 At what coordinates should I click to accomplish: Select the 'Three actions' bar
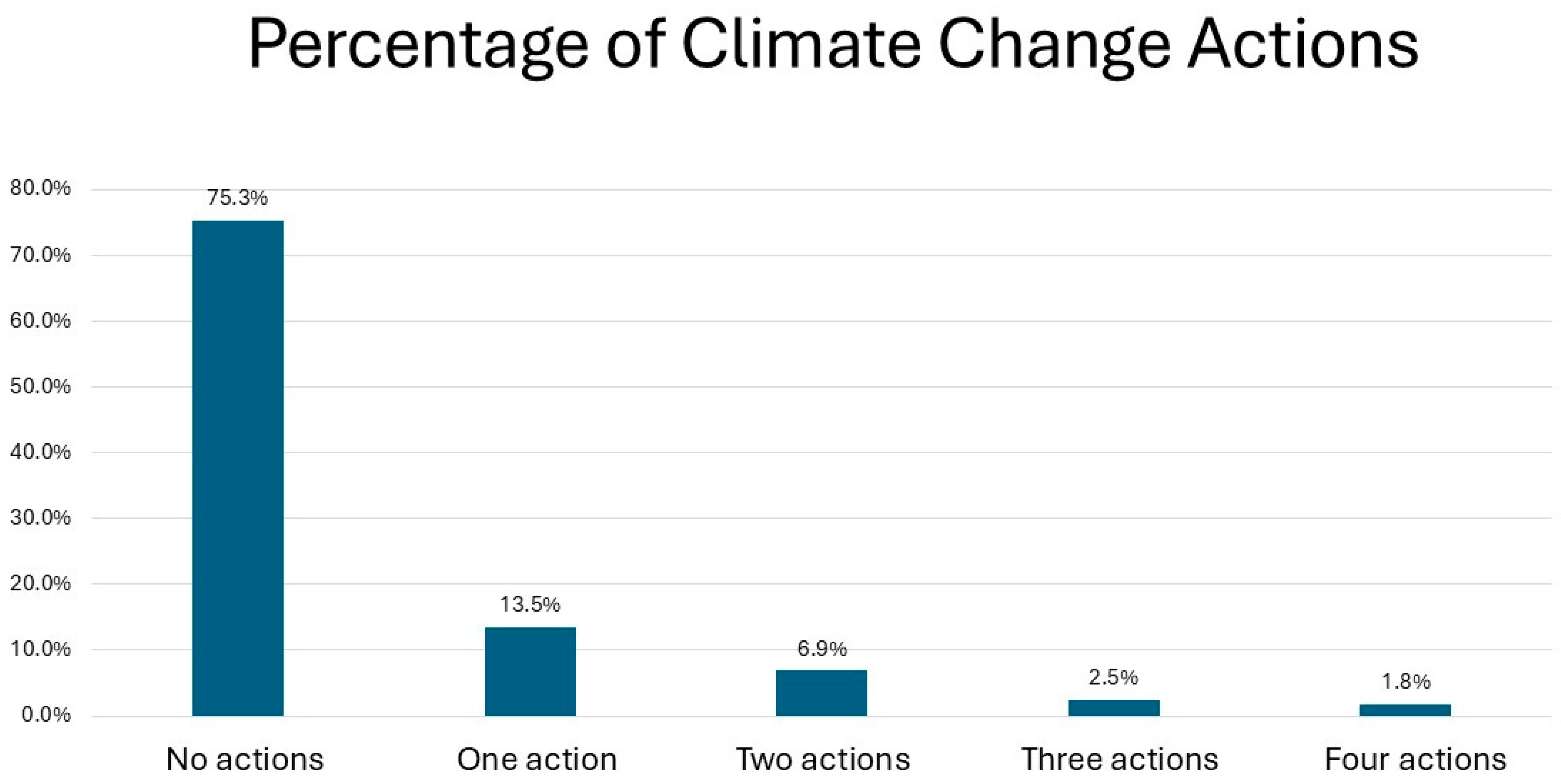coord(1114,708)
